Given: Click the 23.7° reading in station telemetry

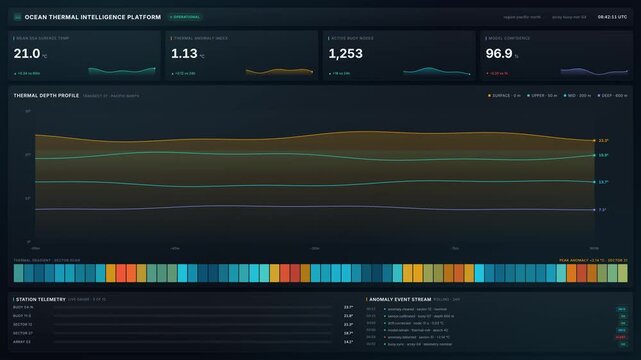Looking at the screenshot, I should coord(348,307).
